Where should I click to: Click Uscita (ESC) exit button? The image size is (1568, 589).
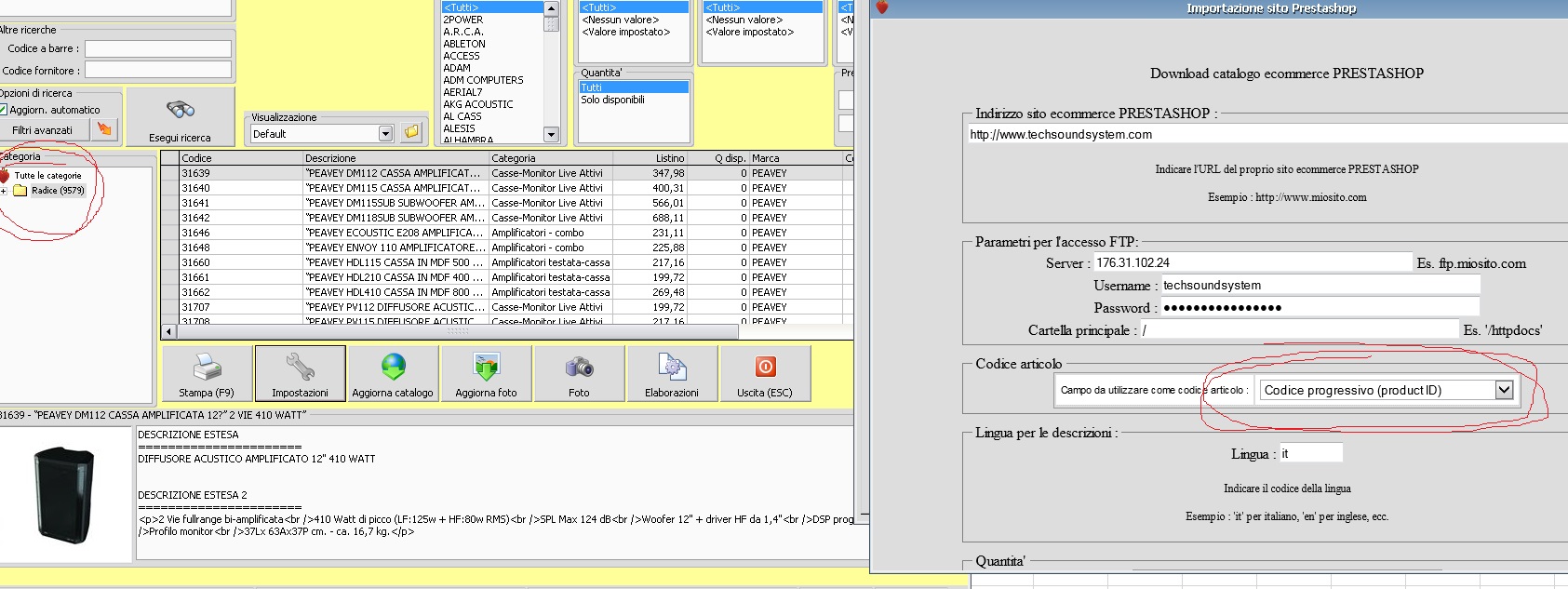coord(765,373)
